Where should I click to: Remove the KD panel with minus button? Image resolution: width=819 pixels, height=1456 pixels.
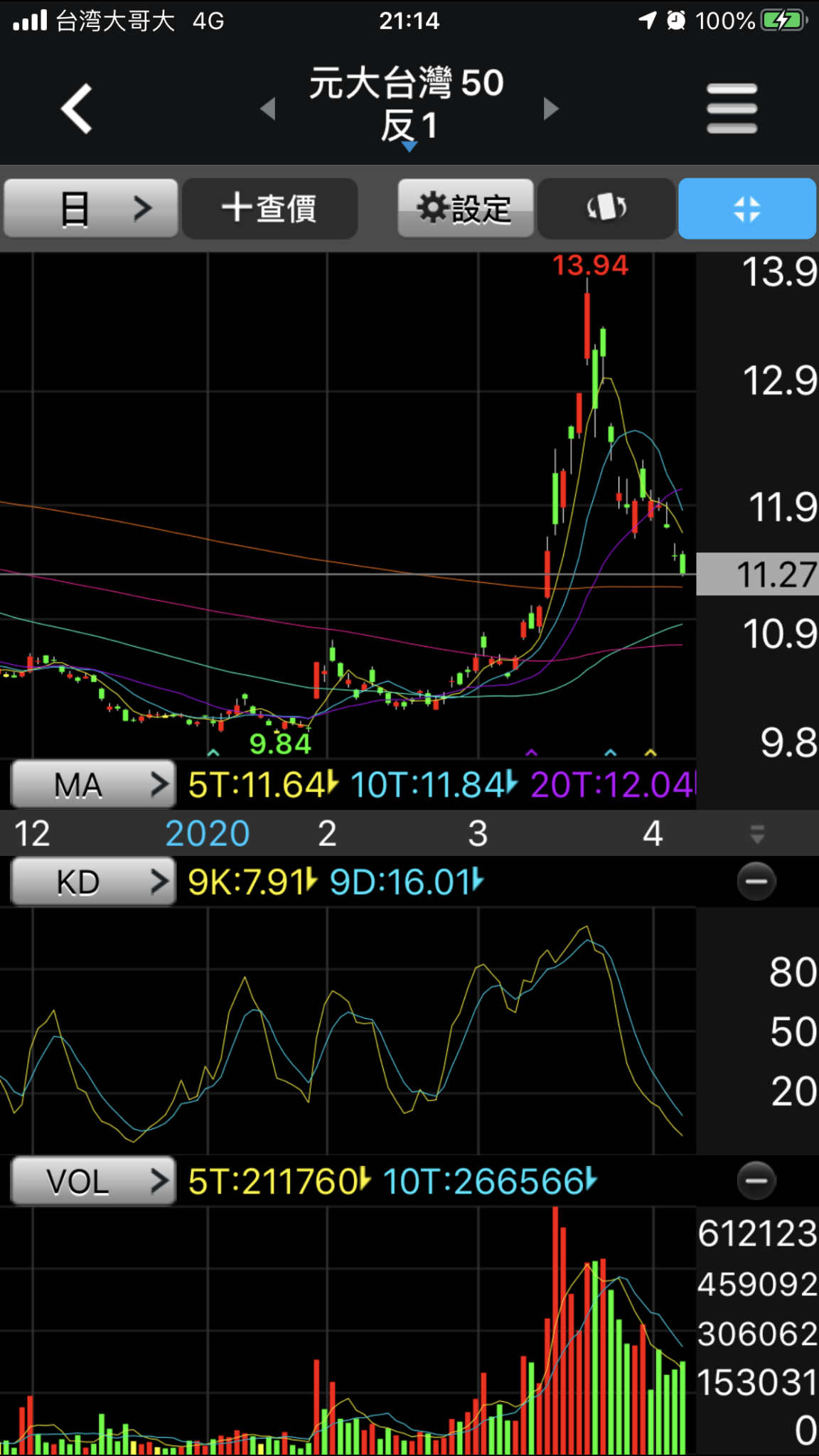coord(756,882)
